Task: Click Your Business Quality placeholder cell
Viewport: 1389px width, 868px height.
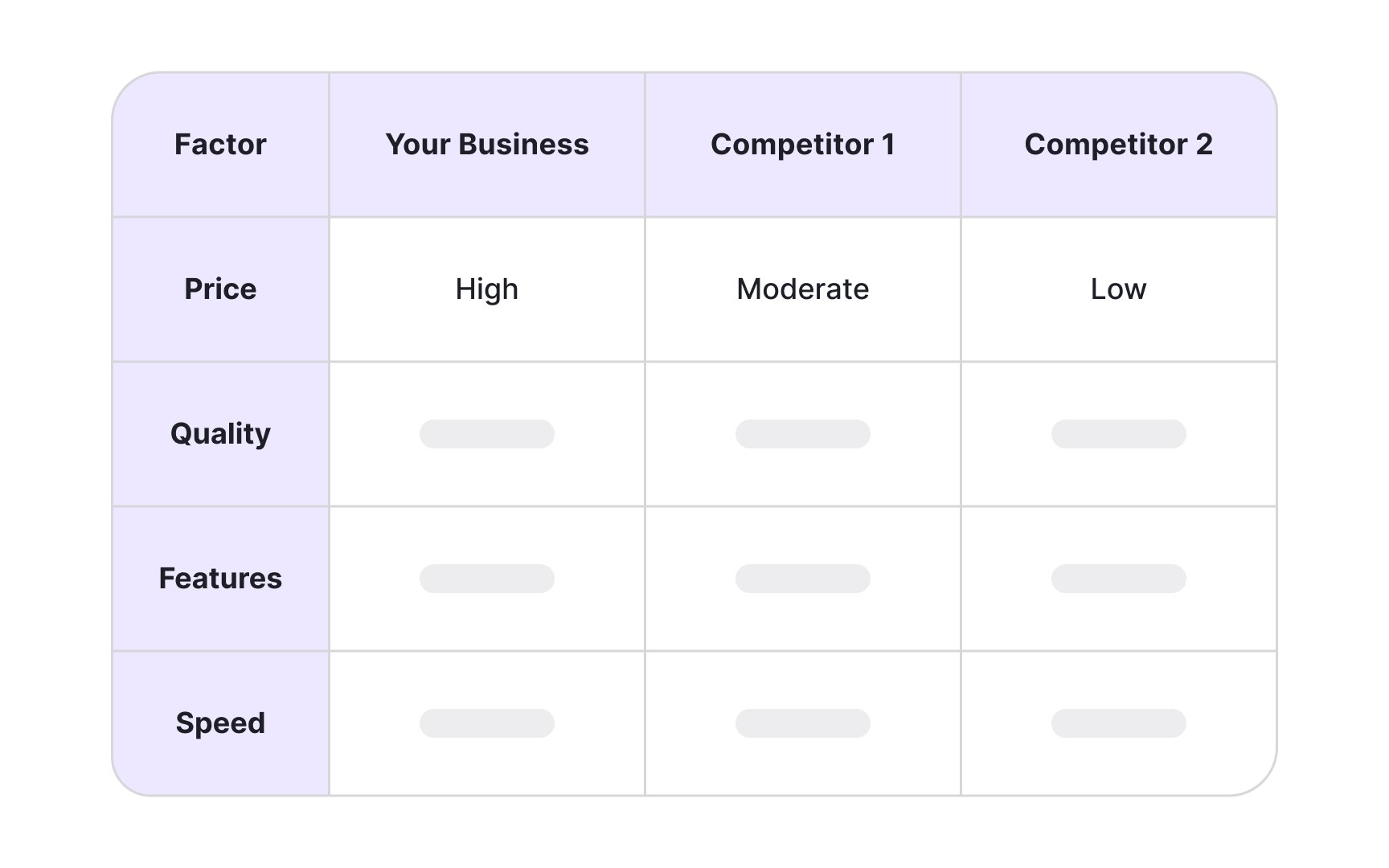Action: pos(487,434)
